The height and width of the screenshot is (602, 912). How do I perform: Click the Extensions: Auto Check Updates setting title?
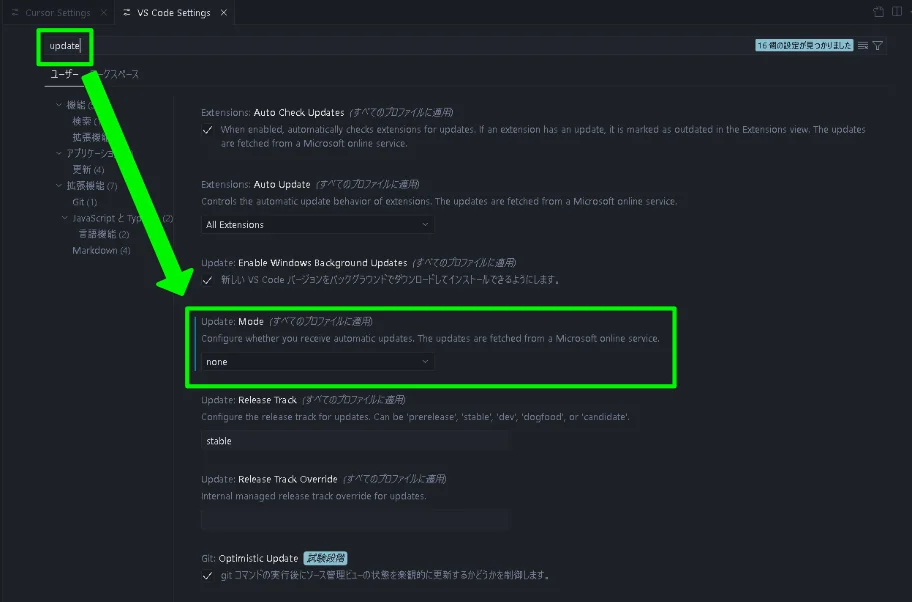pyautogui.click(x=273, y=112)
